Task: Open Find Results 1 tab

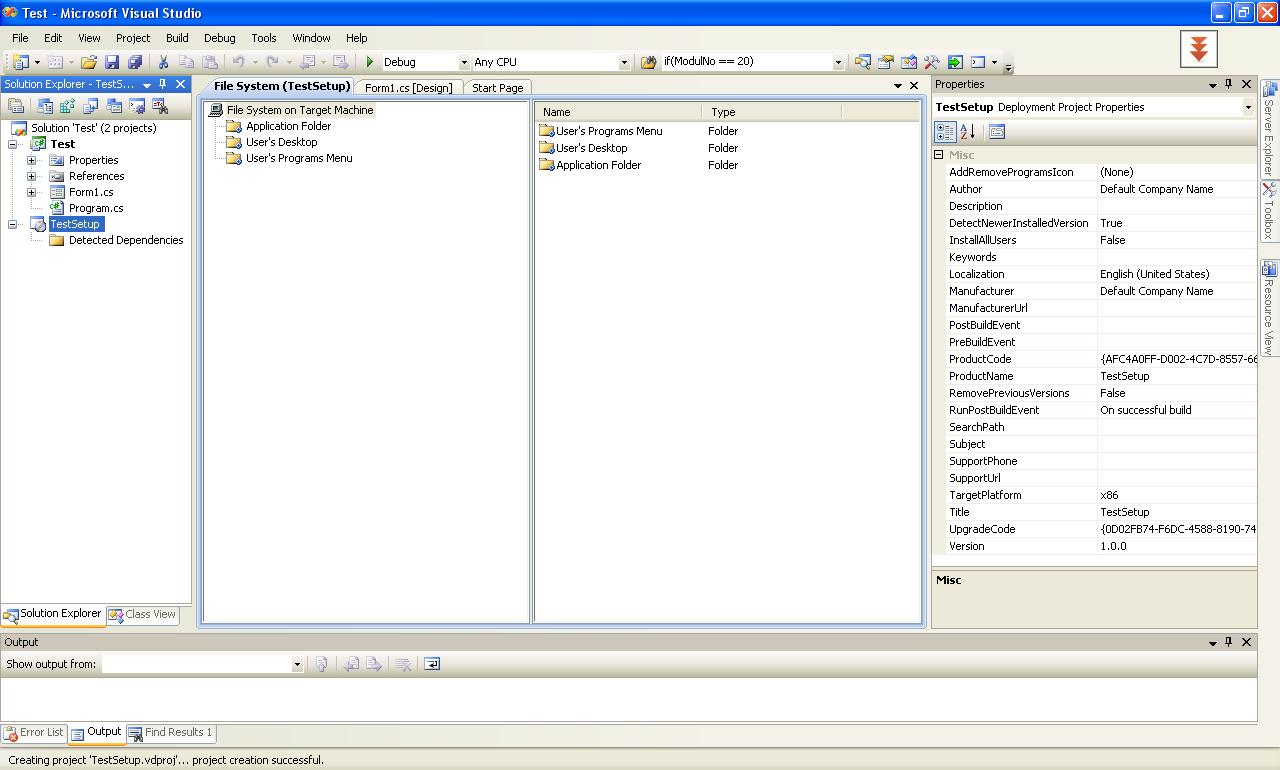Action: 170,733
